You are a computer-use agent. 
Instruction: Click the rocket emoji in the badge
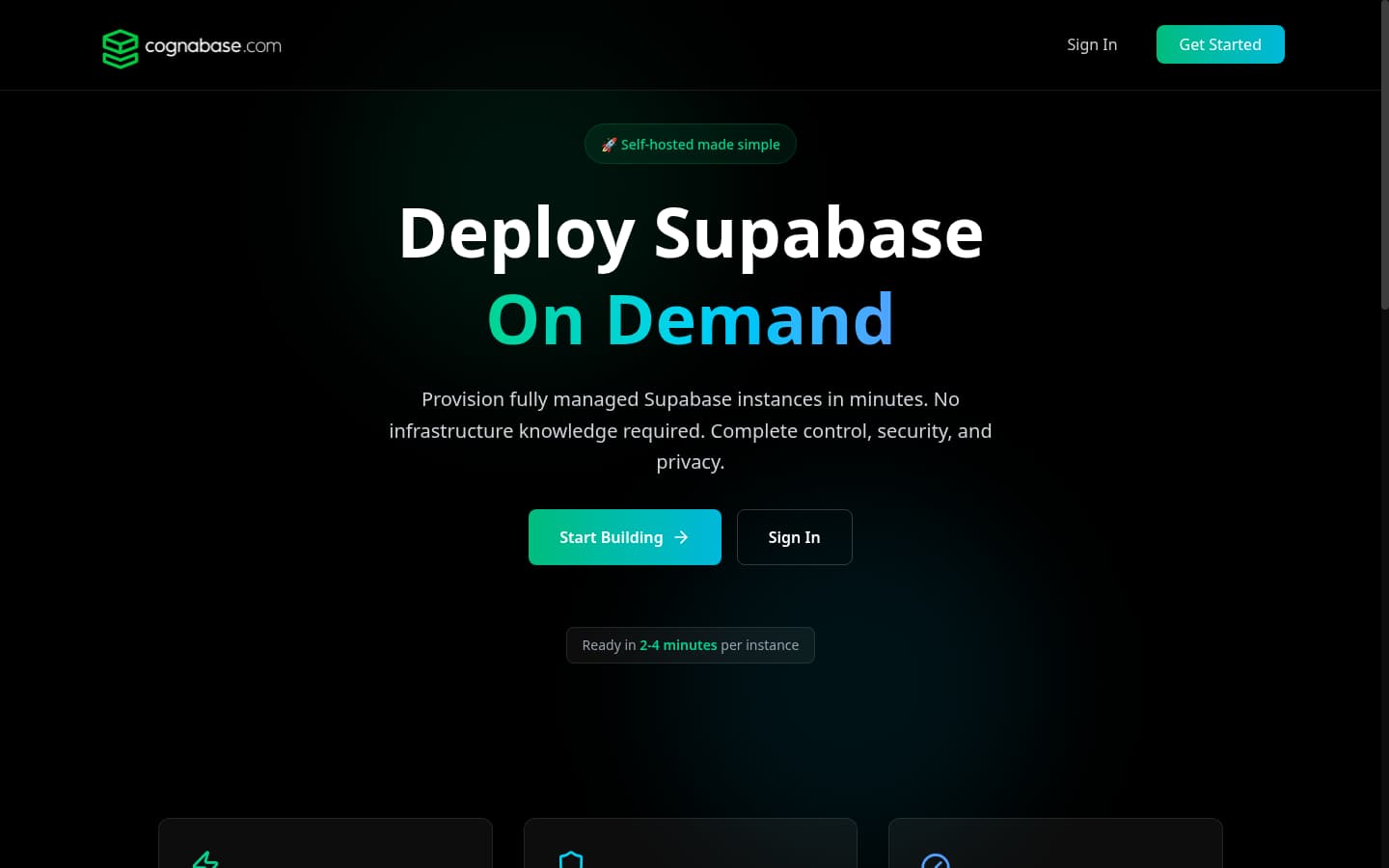[609, 145]
